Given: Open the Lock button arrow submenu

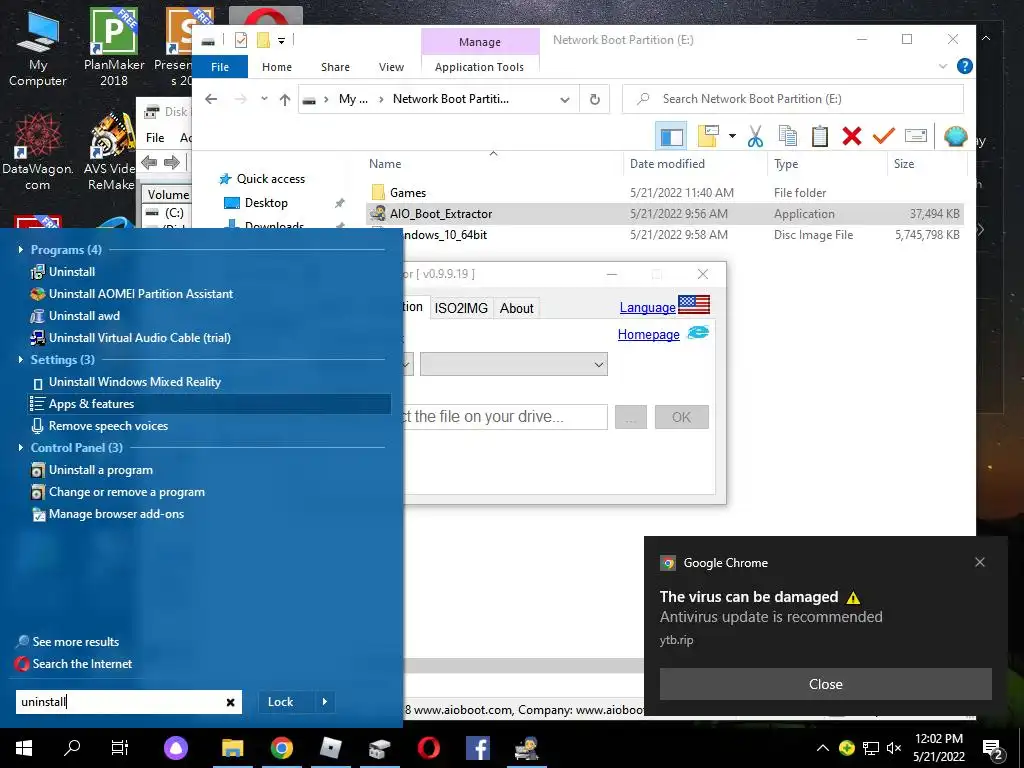Looking at the screenshot, I should point(325,702).
